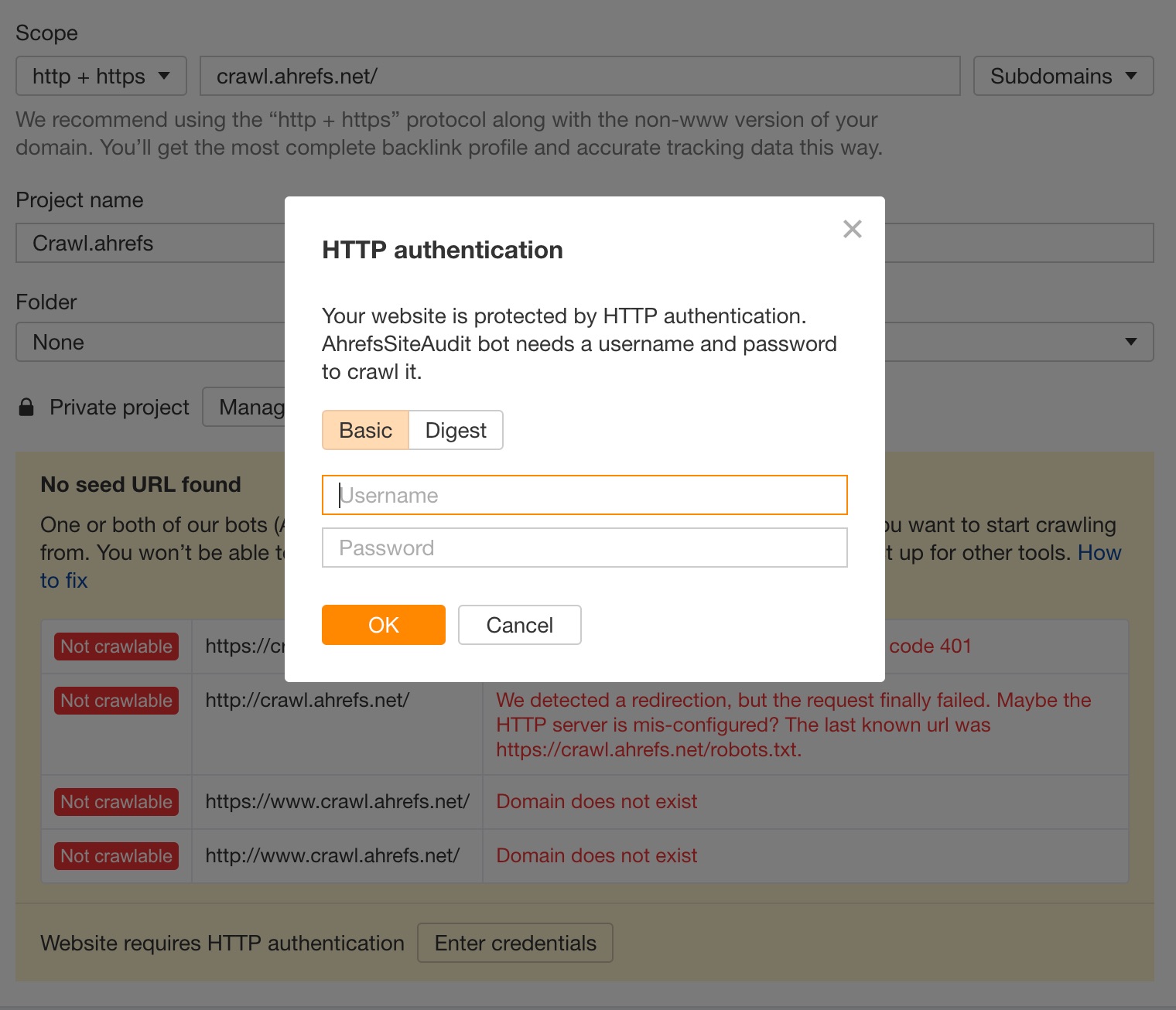
Task: Switch to the Digest authentication tab
Action: pos(456,430)
